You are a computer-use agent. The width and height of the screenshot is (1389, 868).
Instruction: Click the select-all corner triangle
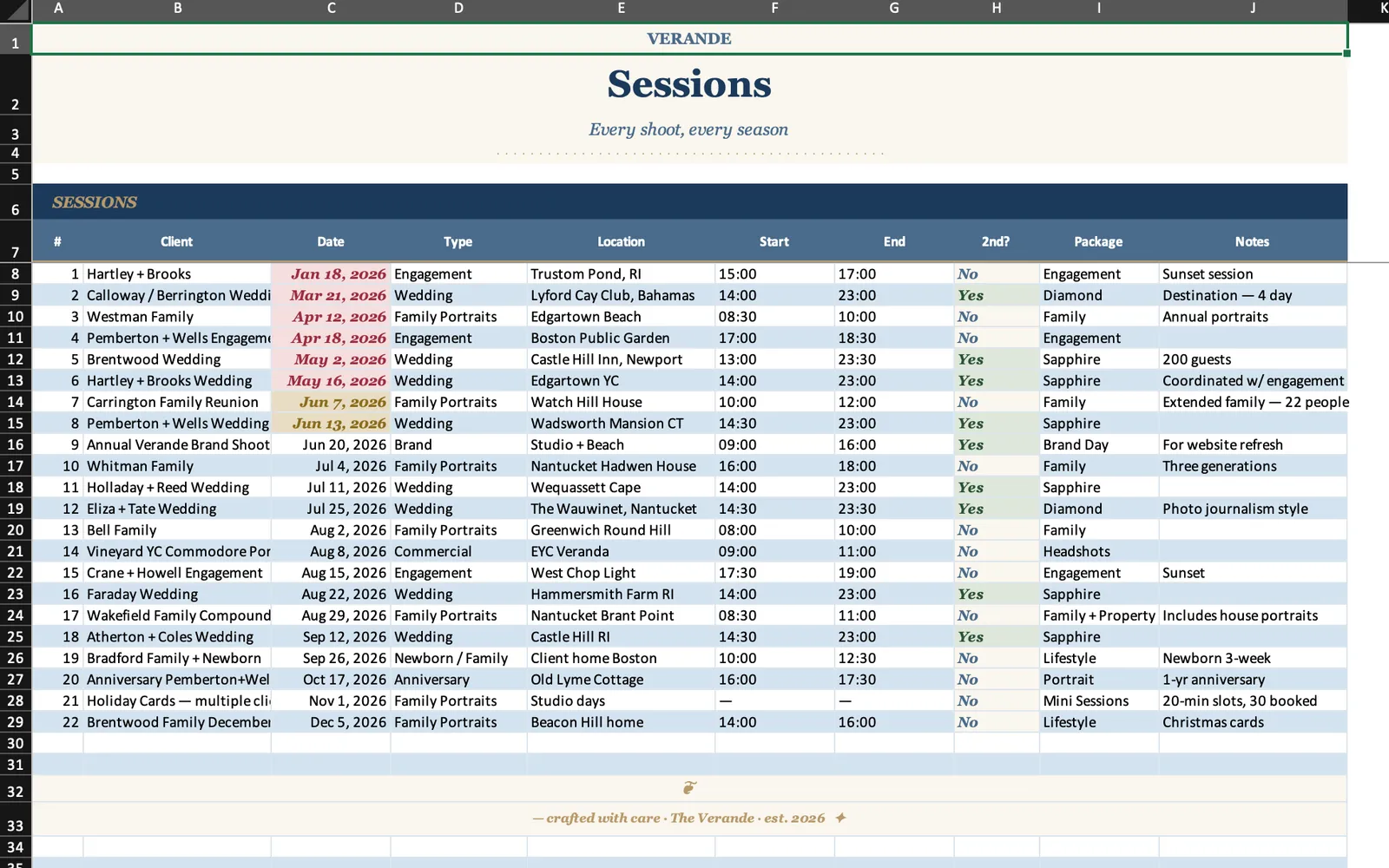pyautogui.click(x=16, y=11)
